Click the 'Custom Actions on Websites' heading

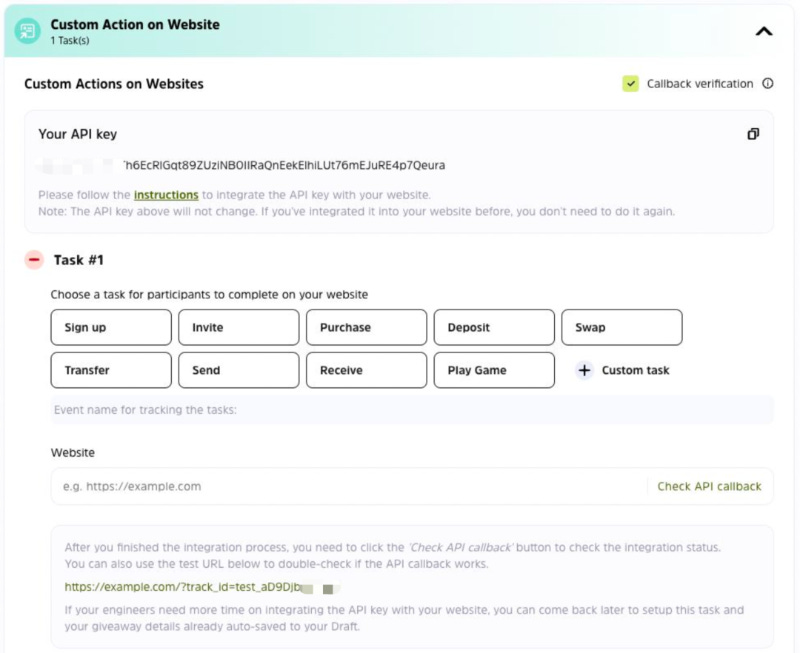tap(114, 84)
